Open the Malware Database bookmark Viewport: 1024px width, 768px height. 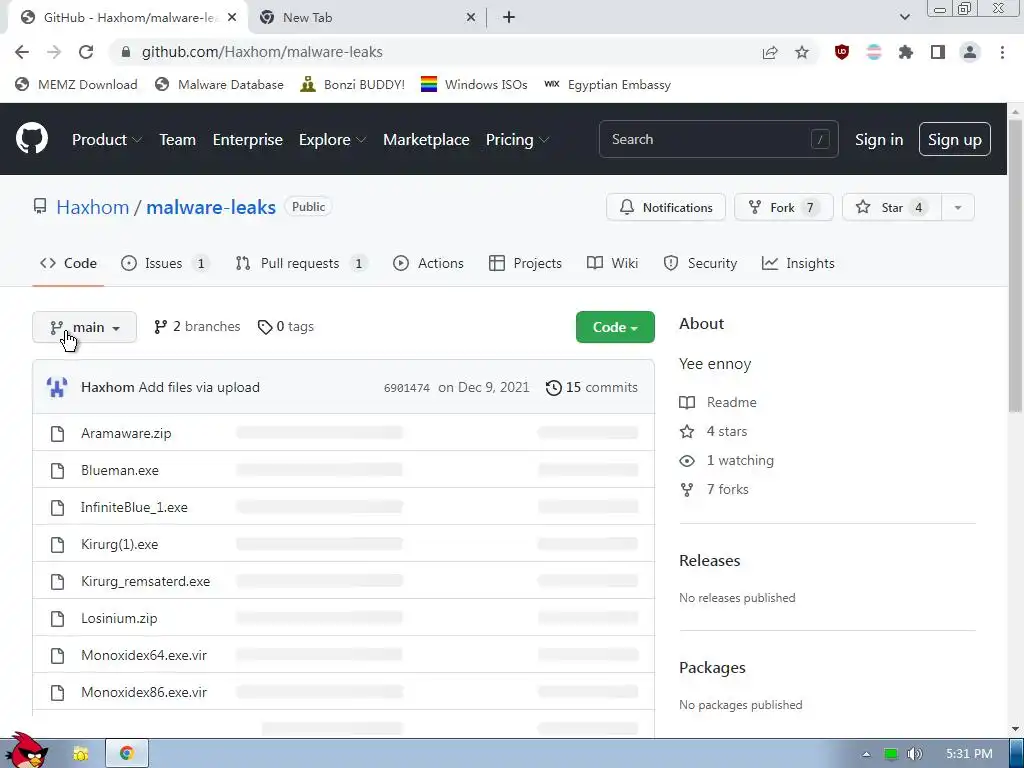[219, 85]
